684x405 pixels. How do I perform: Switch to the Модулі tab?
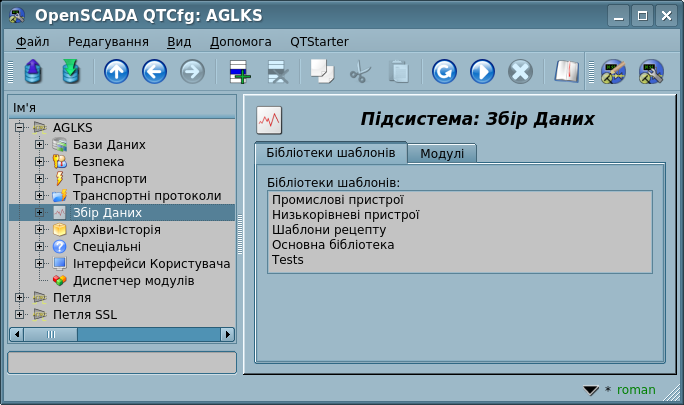[x=441, y=153]
